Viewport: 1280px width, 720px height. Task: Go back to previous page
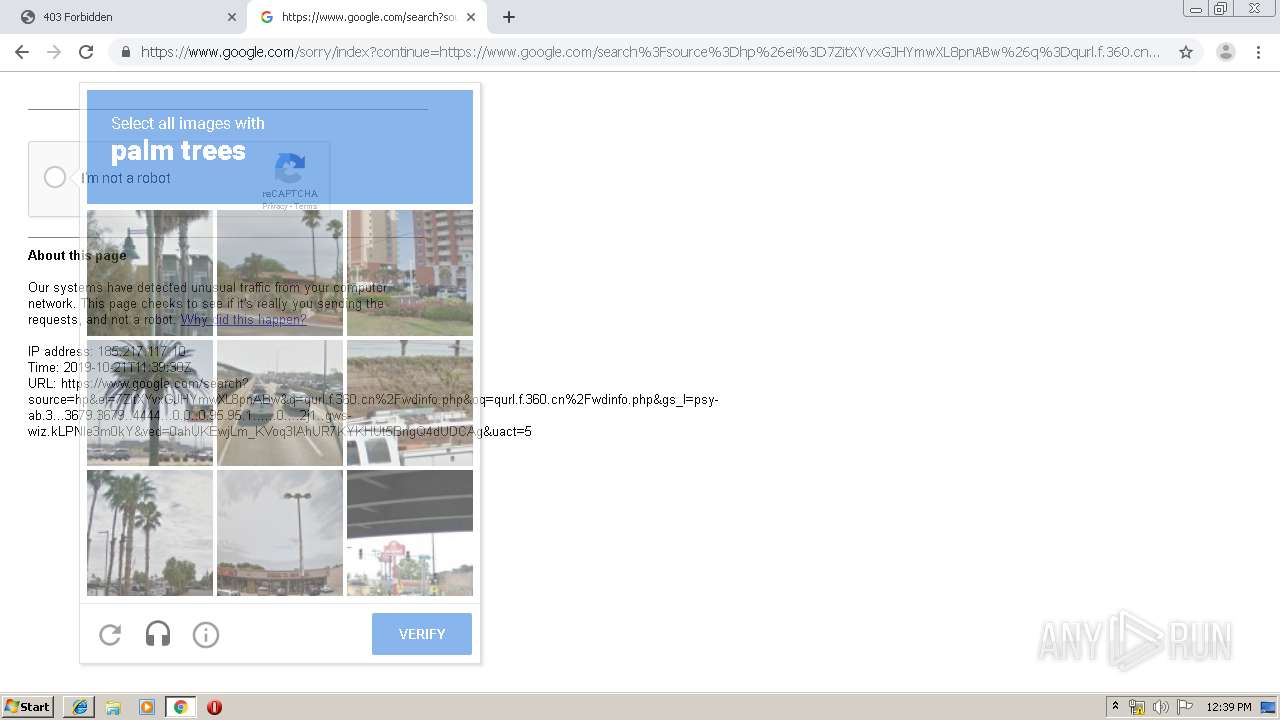pos(22,52)
